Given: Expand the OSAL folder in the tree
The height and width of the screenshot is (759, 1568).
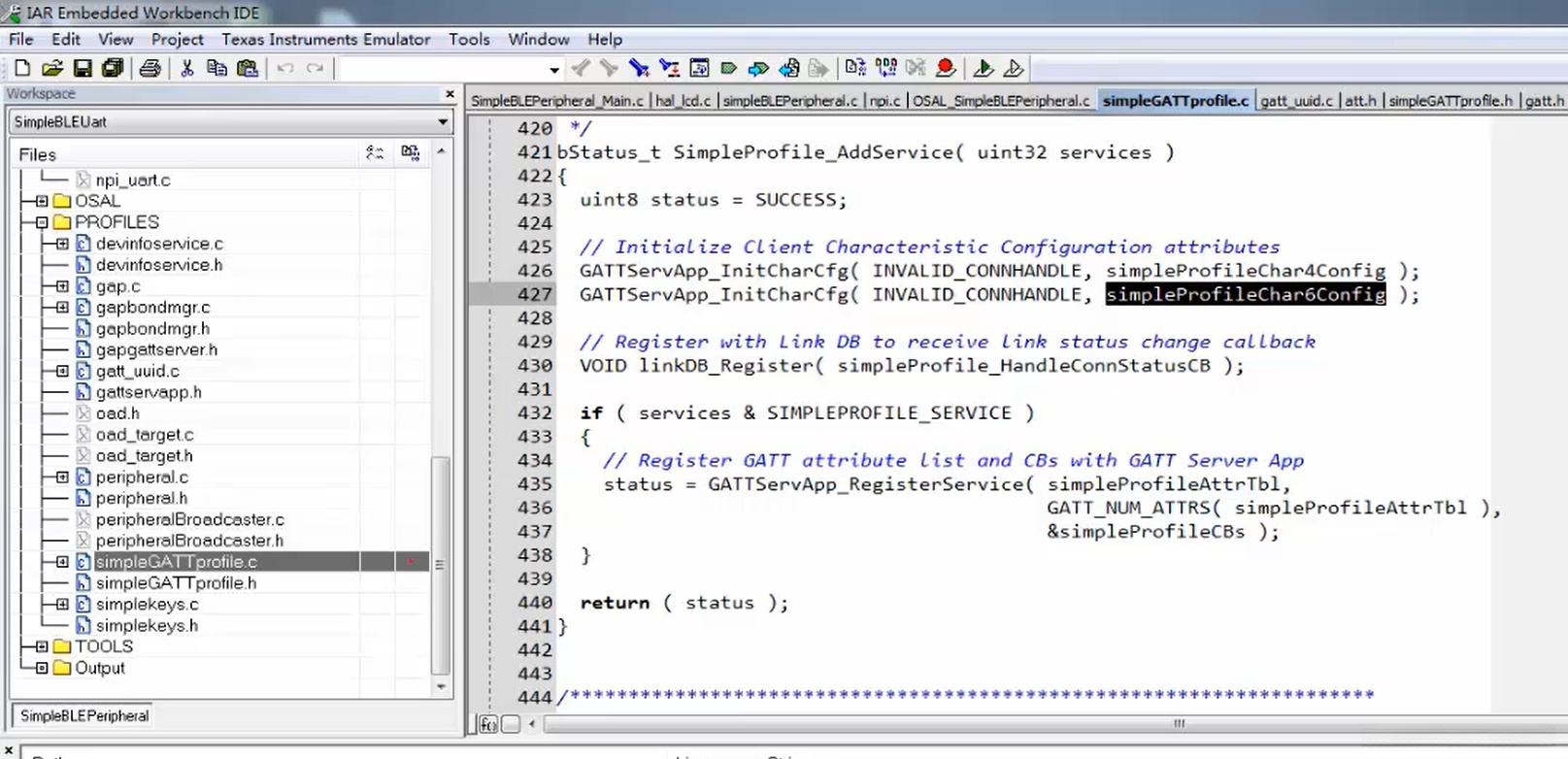Looking at the screenshot, I should point(42,201).
